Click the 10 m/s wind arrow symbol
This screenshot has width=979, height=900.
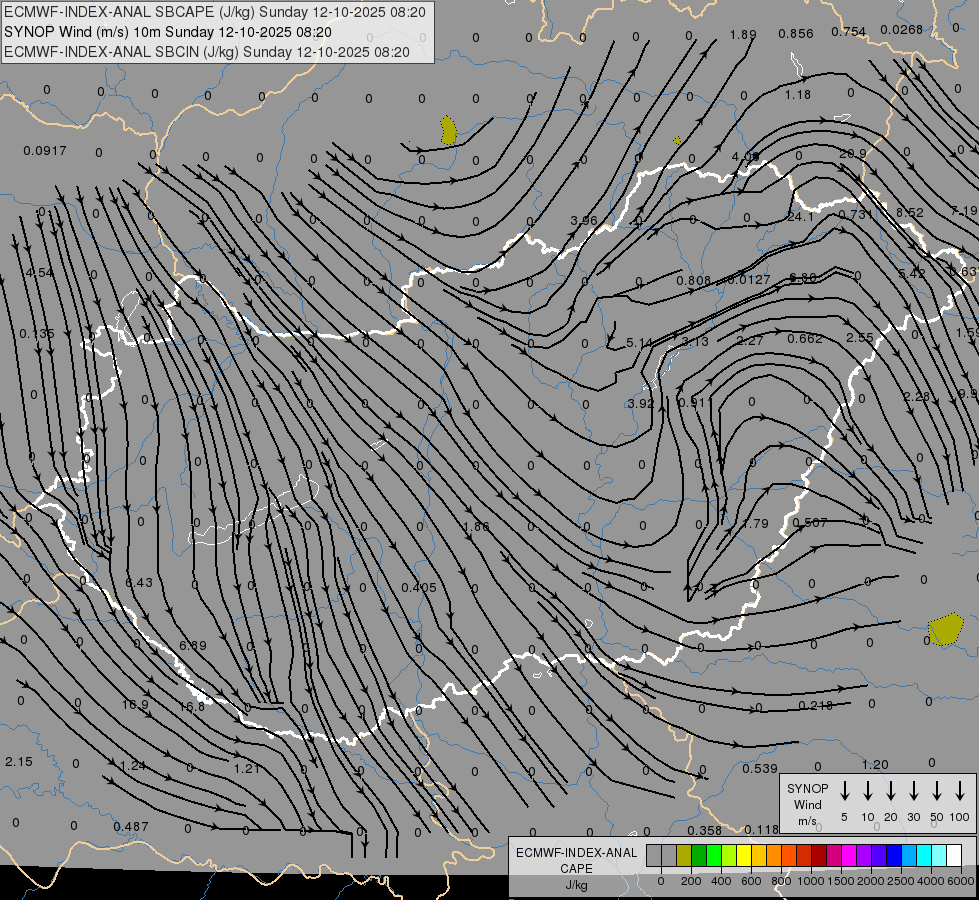(x=867, y=791)
